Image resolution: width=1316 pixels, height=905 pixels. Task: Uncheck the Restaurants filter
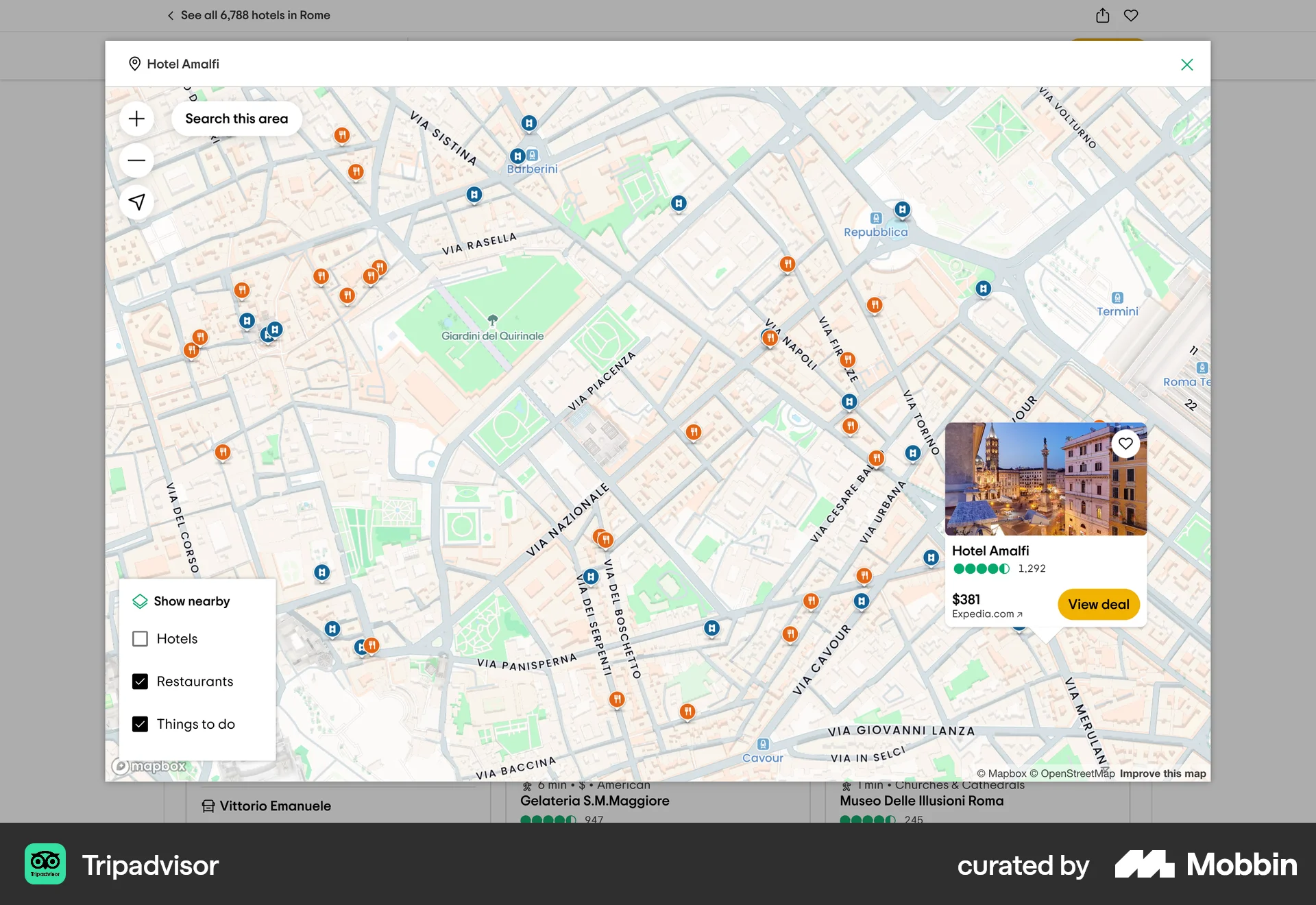point(140,681)
